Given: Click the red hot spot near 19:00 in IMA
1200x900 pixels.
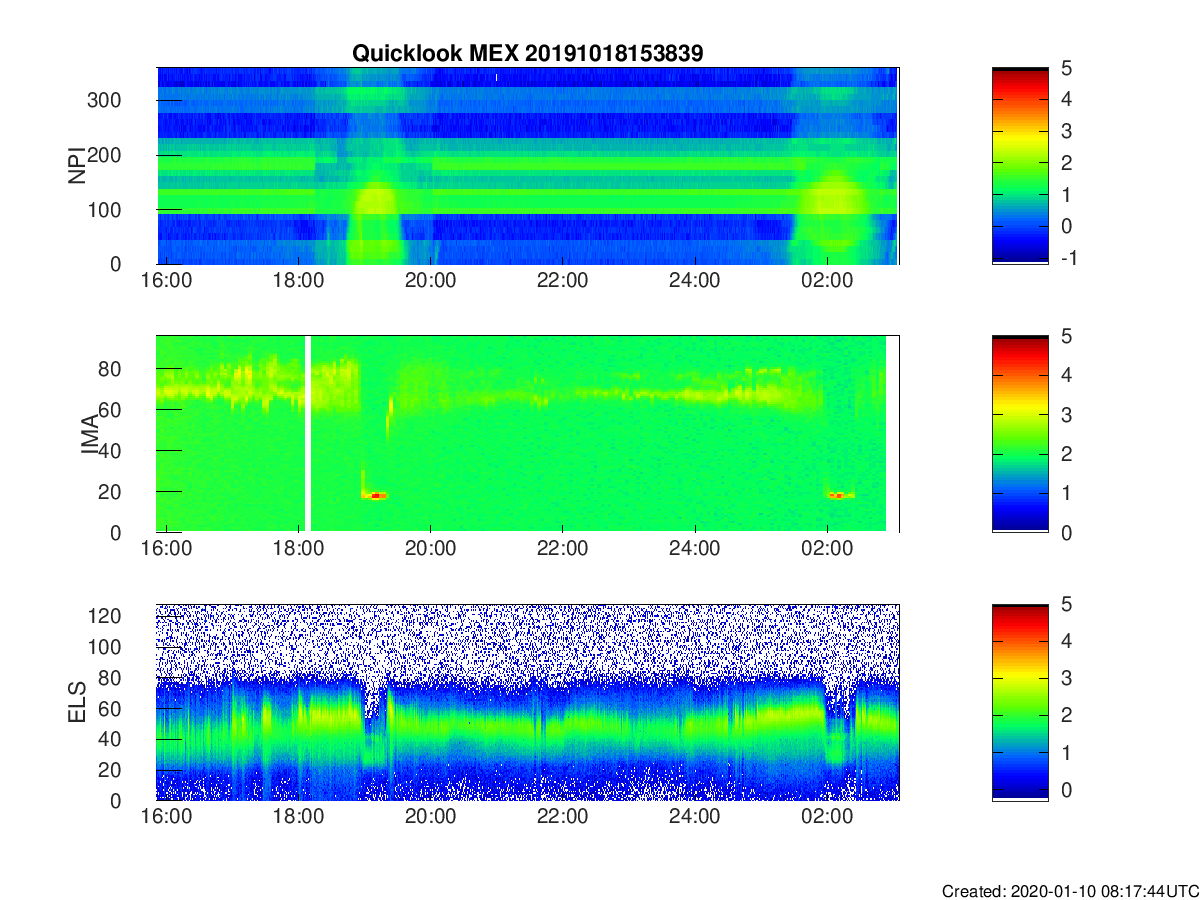Looking at the screenshot, I should 376,495.
